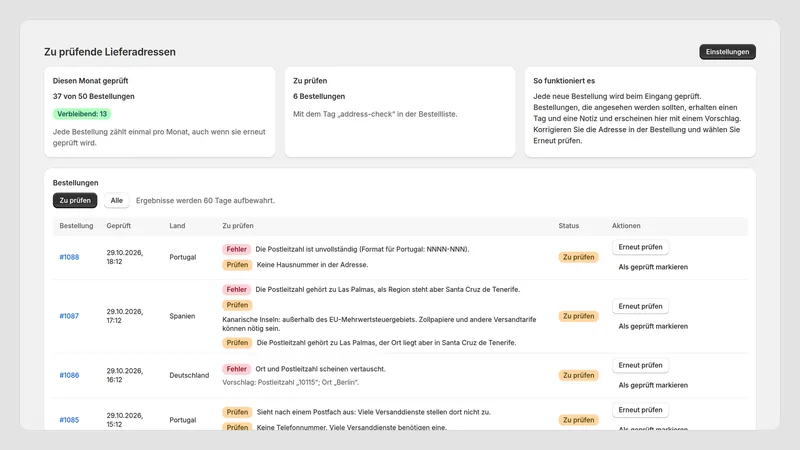Image resolution: width=800 pixels, height=450 pixels.
Task: Click the 'Land' column header
Action: tap(177, 226)
